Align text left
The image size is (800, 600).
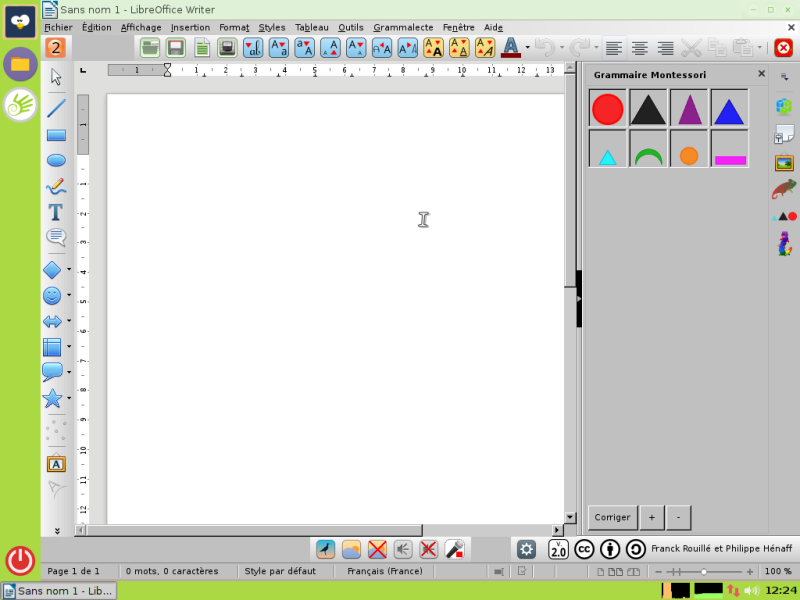(614, 48)
